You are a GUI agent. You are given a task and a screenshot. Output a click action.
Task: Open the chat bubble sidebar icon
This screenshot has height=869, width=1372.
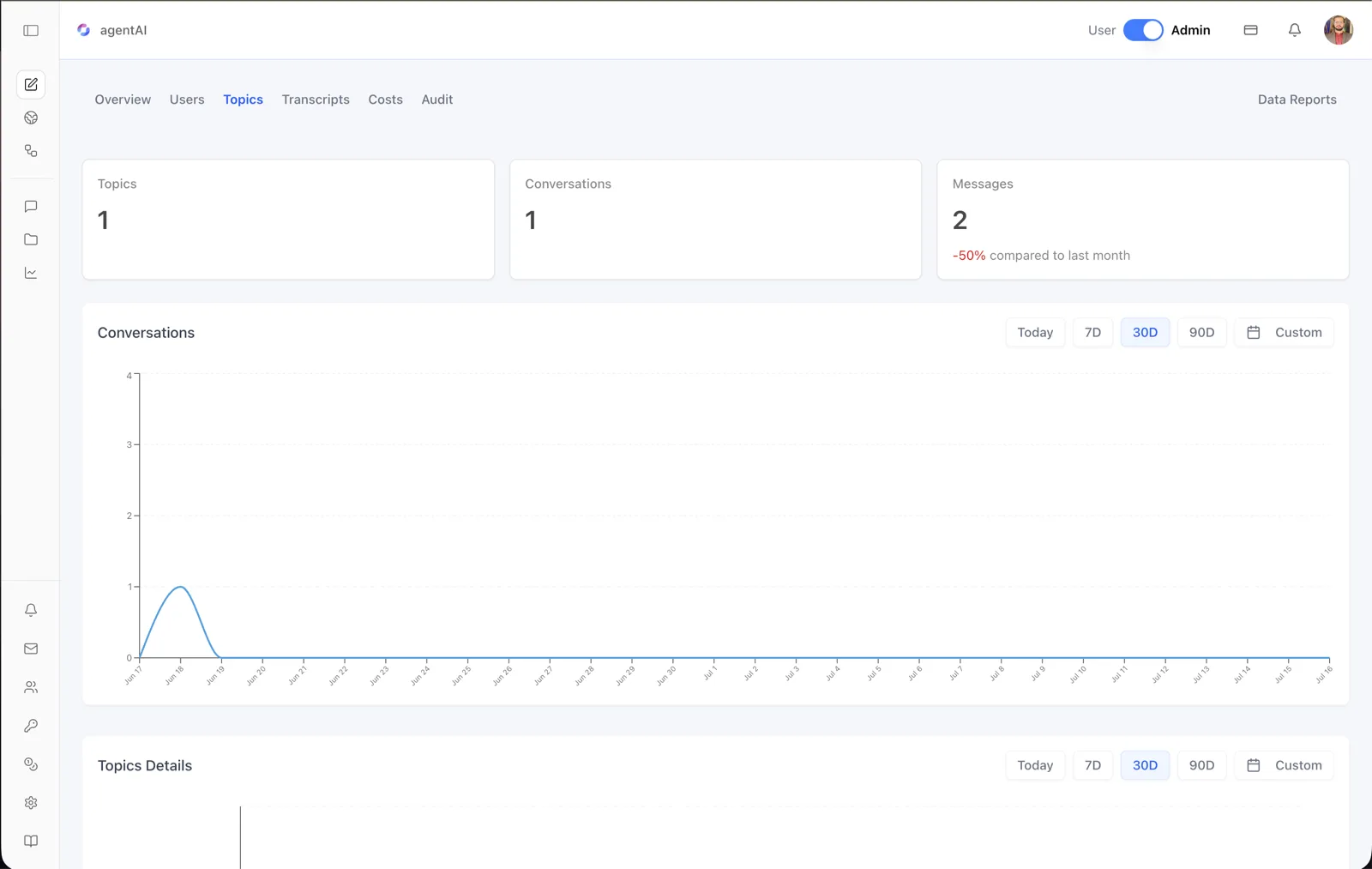pos(31,207)
